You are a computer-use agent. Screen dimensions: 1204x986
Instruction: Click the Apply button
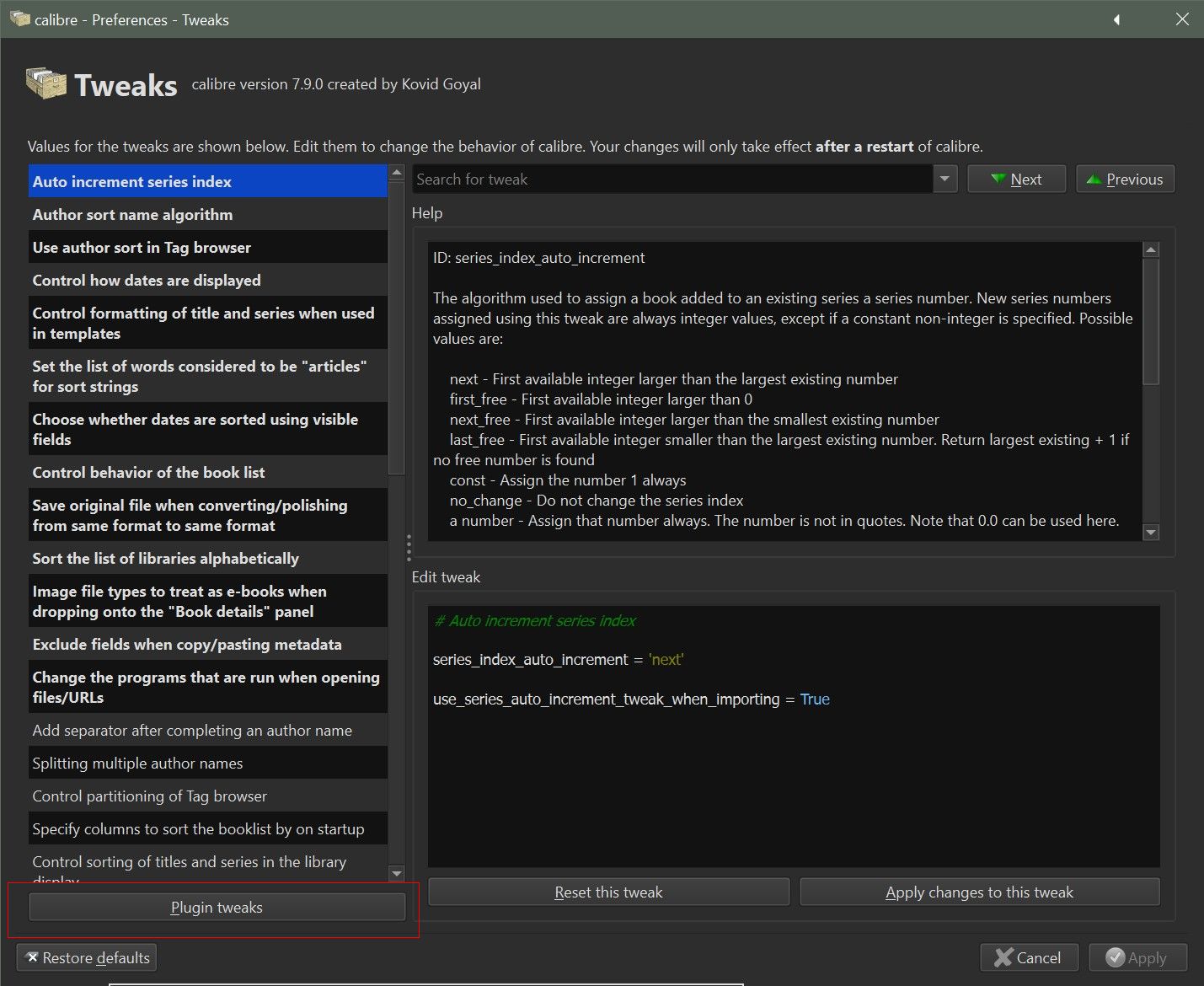pos(1137,957)
